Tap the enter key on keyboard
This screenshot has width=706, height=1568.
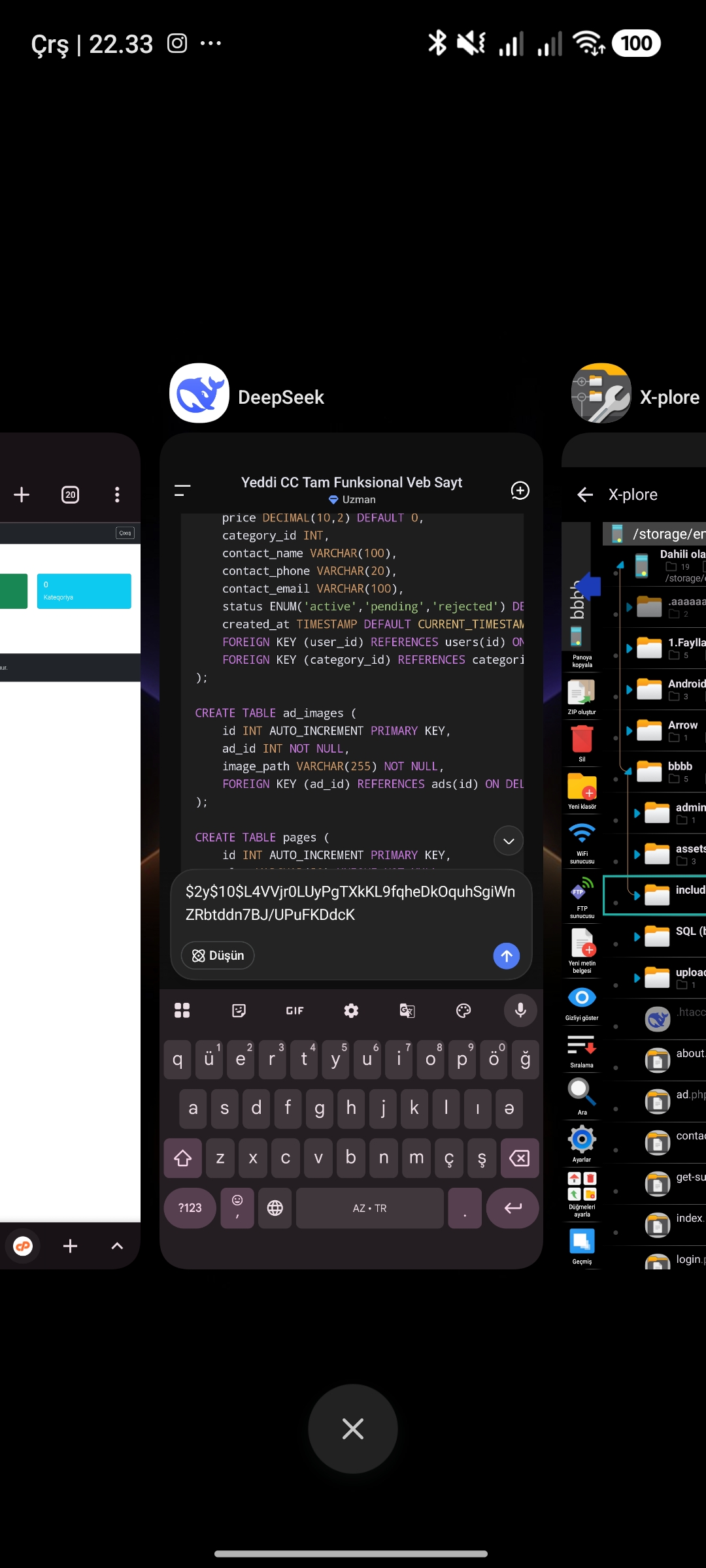tap(513, 1208)
